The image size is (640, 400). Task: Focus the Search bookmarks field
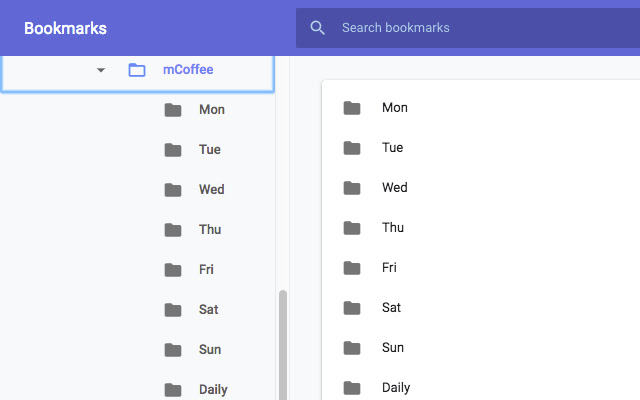460,28
